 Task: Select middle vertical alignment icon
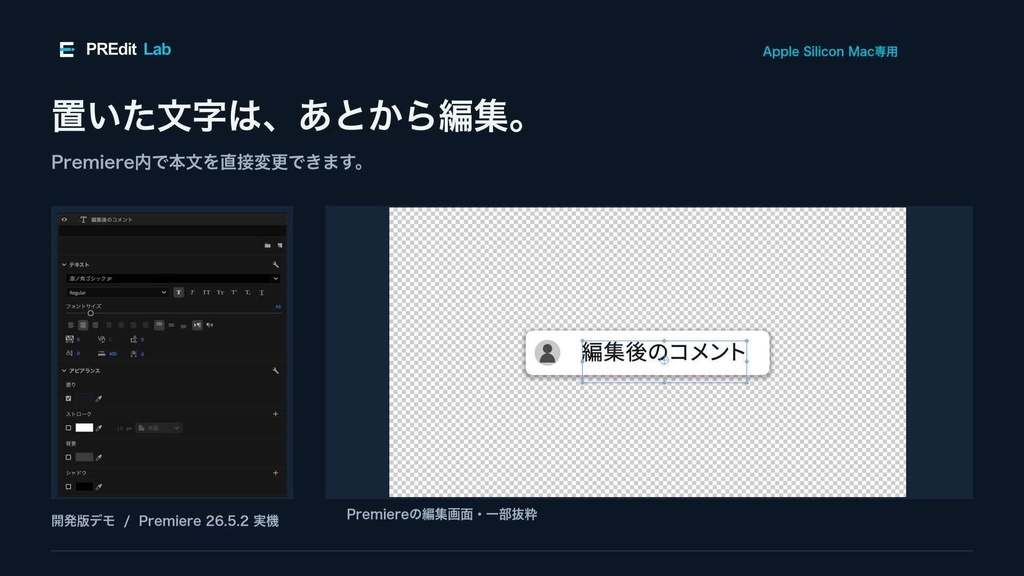pyautogui.click(x=171, y=325)
